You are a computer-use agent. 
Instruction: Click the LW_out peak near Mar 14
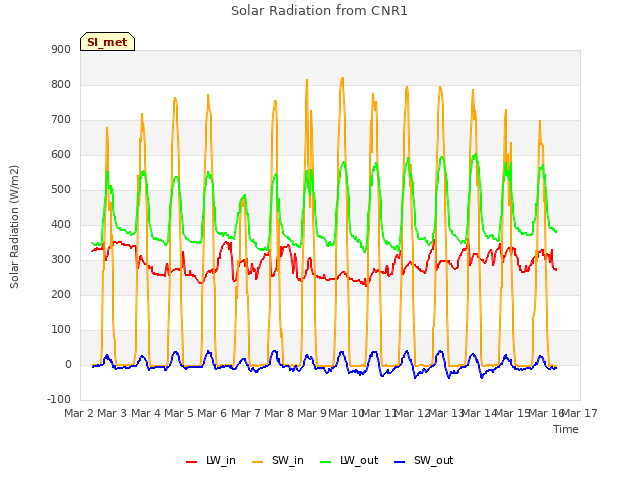[476, 154]
